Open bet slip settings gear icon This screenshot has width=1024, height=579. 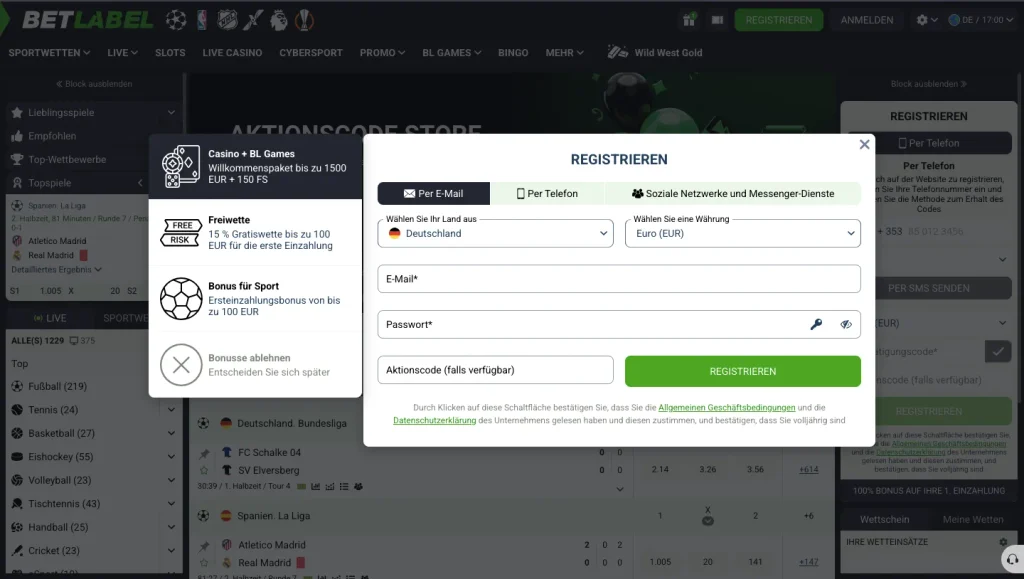pyautogui.click(x=1003, y=542)
